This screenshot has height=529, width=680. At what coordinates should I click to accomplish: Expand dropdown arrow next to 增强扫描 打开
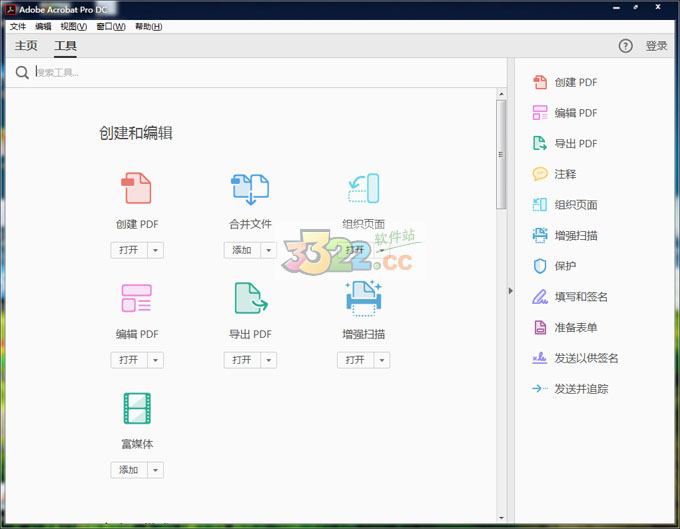pos(382,360)
